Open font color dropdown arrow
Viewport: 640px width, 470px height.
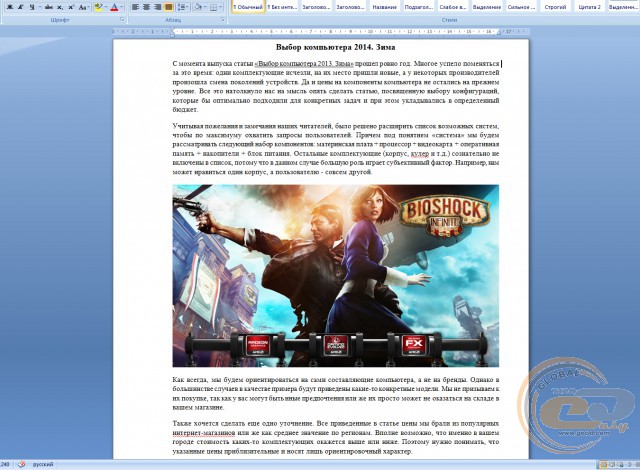[x=122, y=7]
